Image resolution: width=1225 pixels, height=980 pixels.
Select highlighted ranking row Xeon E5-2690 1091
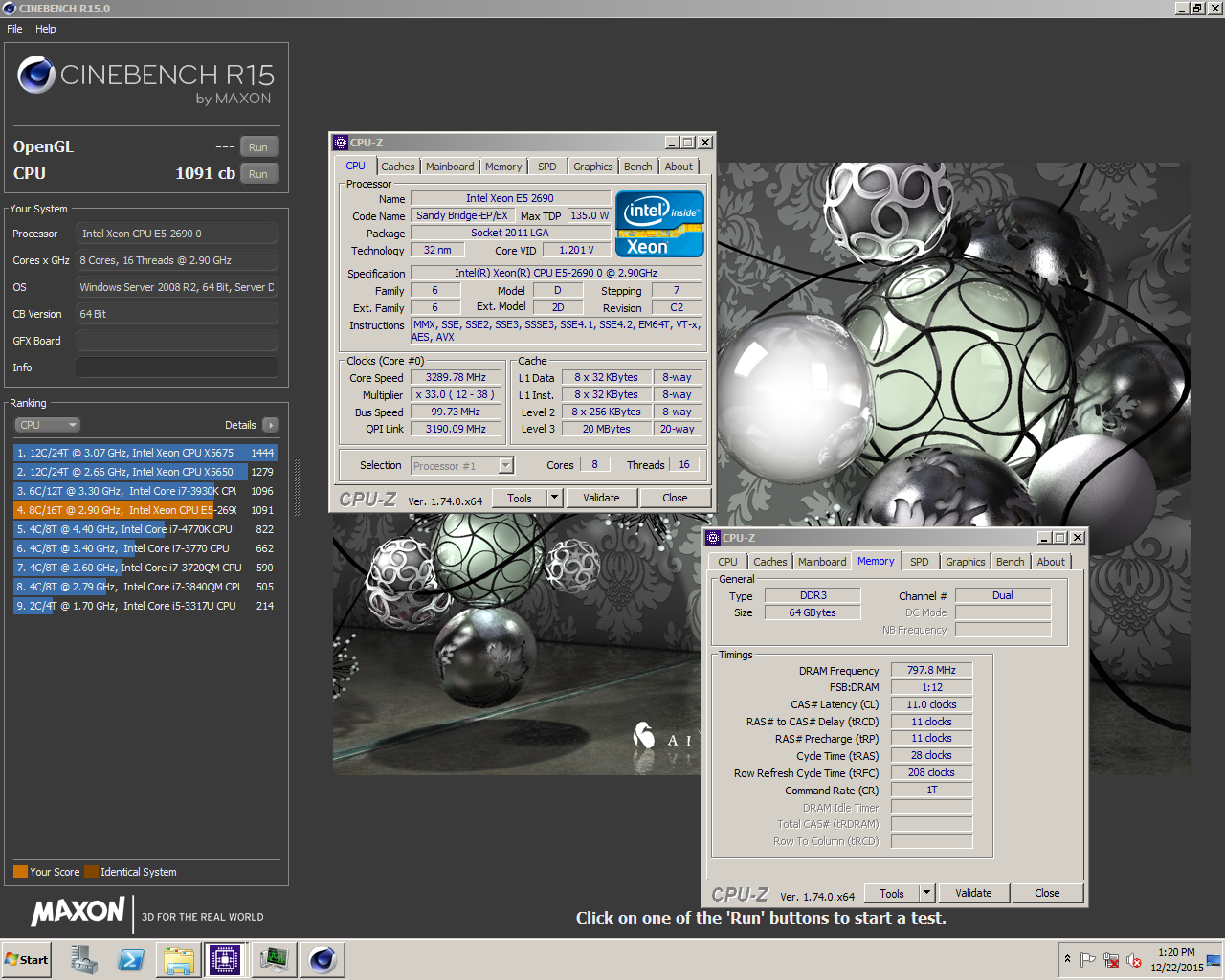pyautogui.click(x=145, y=510)
